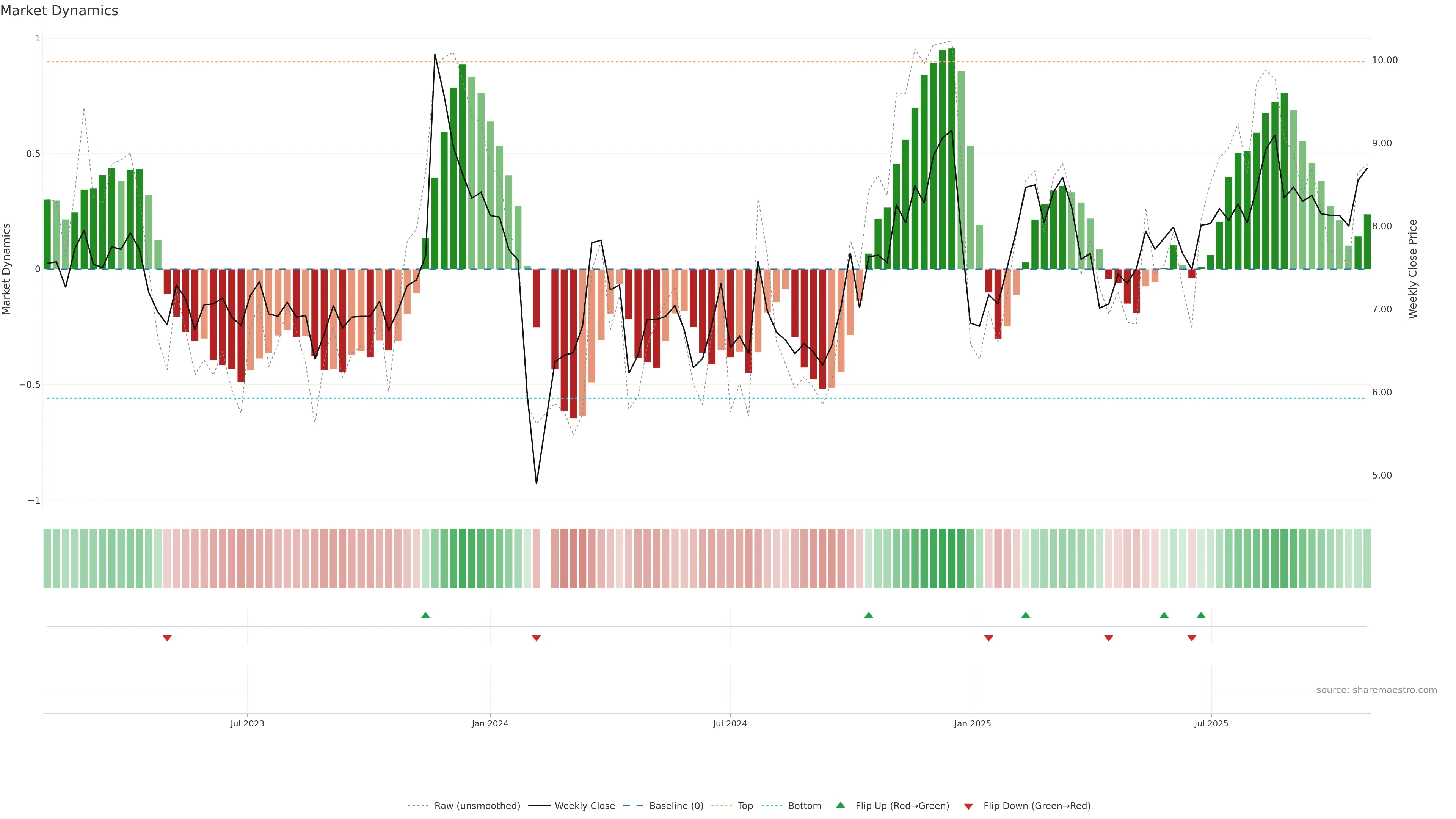This screenshot has height=819, width=1456.
Task: Click the green triangle icon in the legend
Action: click(x=841, y=805)
